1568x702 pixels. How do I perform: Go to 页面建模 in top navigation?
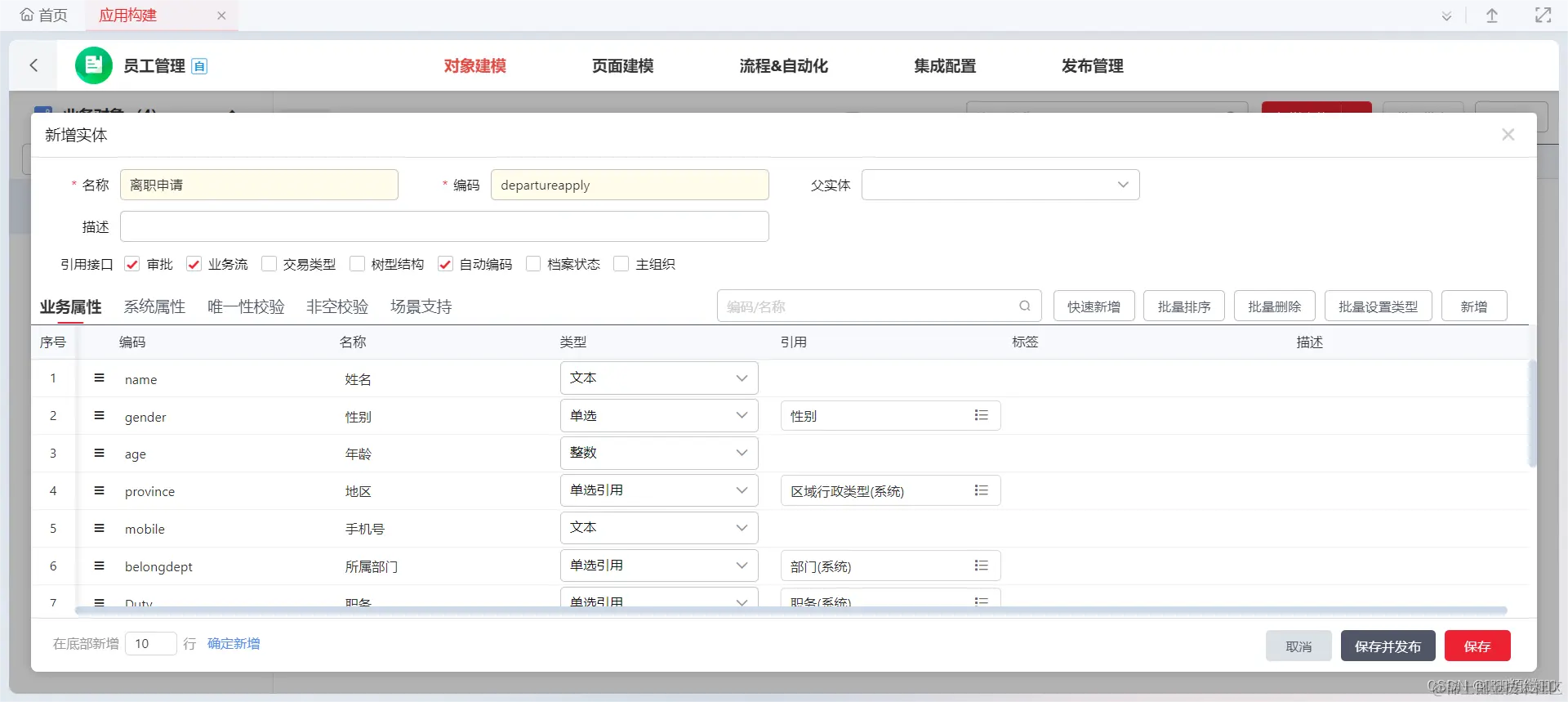[x=623, y=66]
